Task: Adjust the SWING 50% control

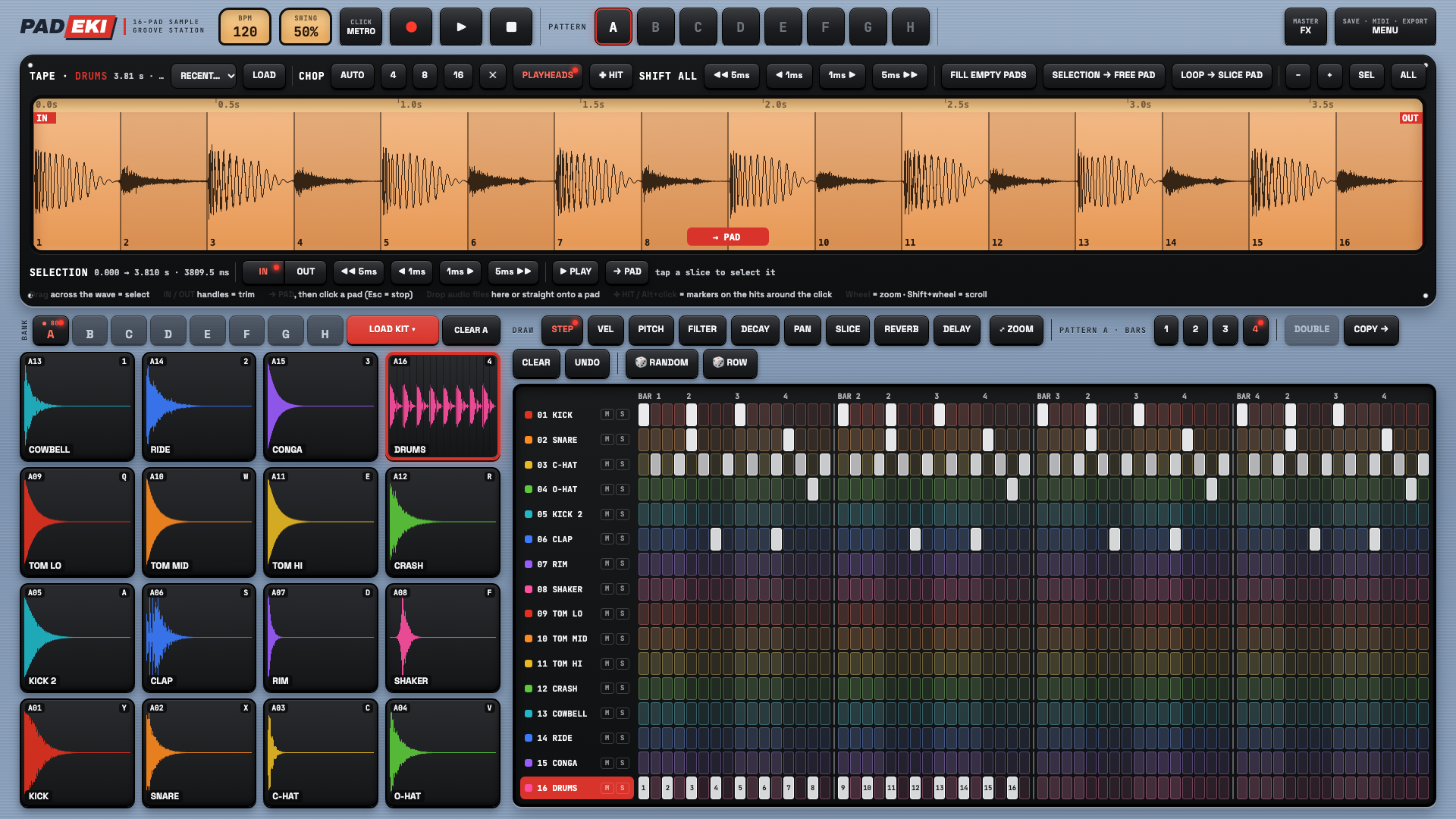Action: [306, 27]
